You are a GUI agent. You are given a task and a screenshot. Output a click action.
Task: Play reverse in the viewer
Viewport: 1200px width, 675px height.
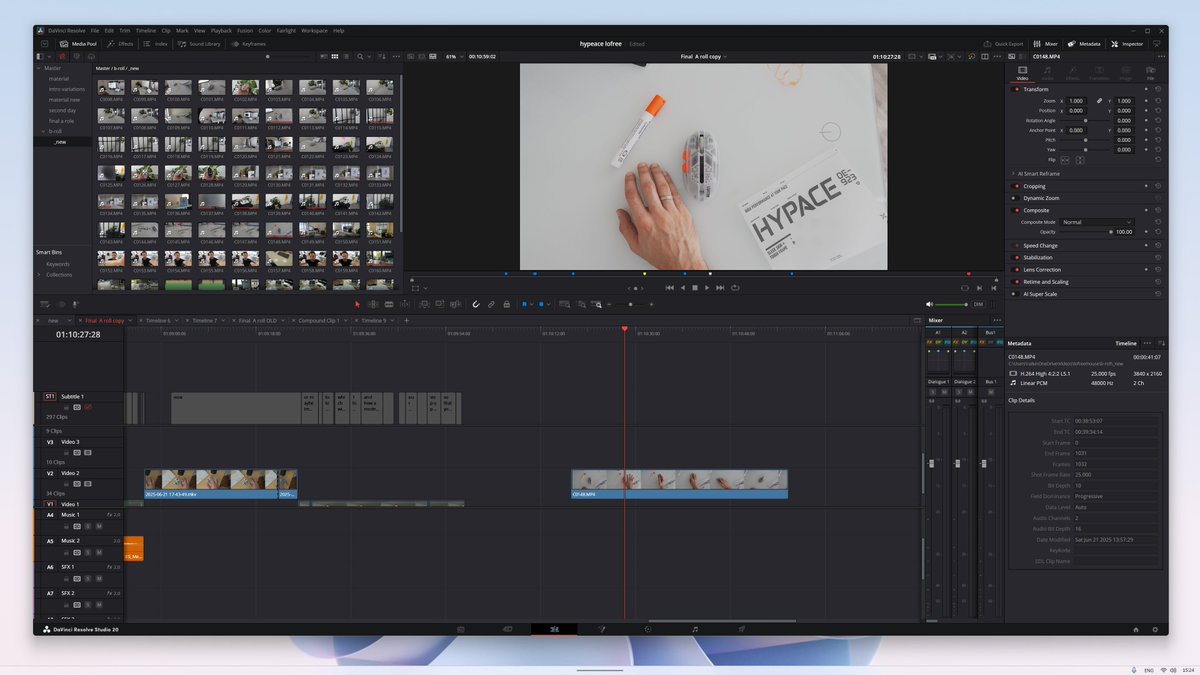point(682,288)
